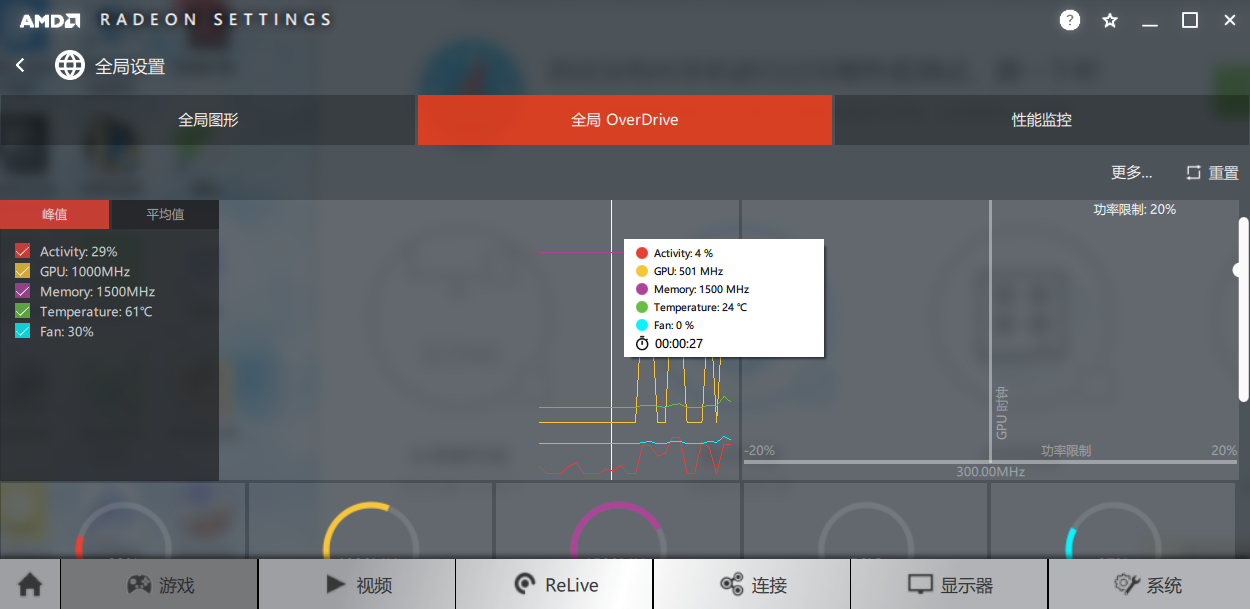The width and height of the screenshot is (1250, 609).
Task: Open the 游戏 section
Action: point(160,585)
